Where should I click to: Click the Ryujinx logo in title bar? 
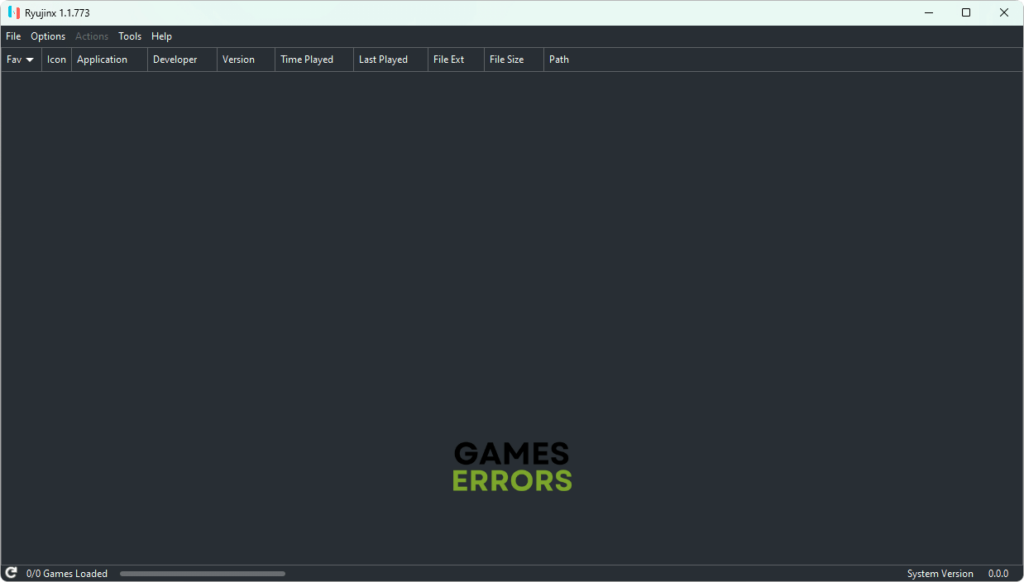[x=14, y=13]
